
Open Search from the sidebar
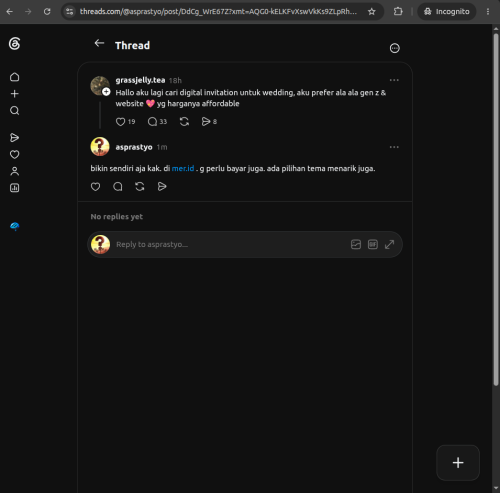[14, 110]
